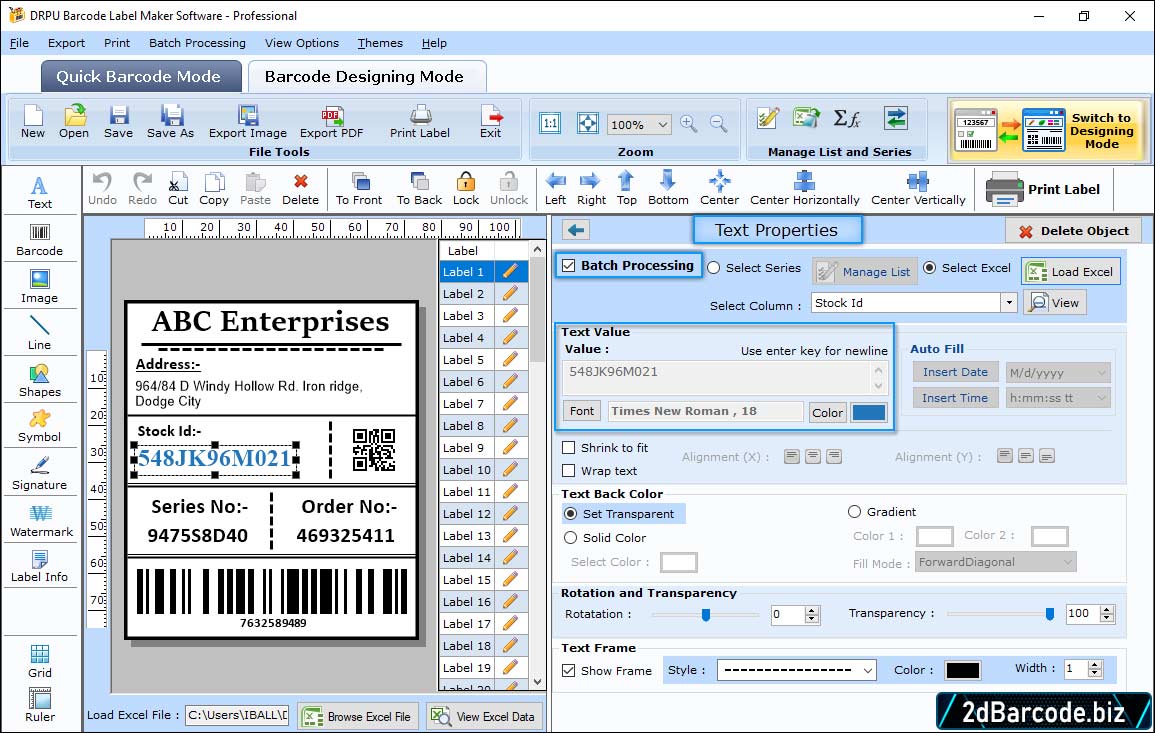Create a New label file
Viewport: 1155px width, 733px height.
[x=32, y=122]
